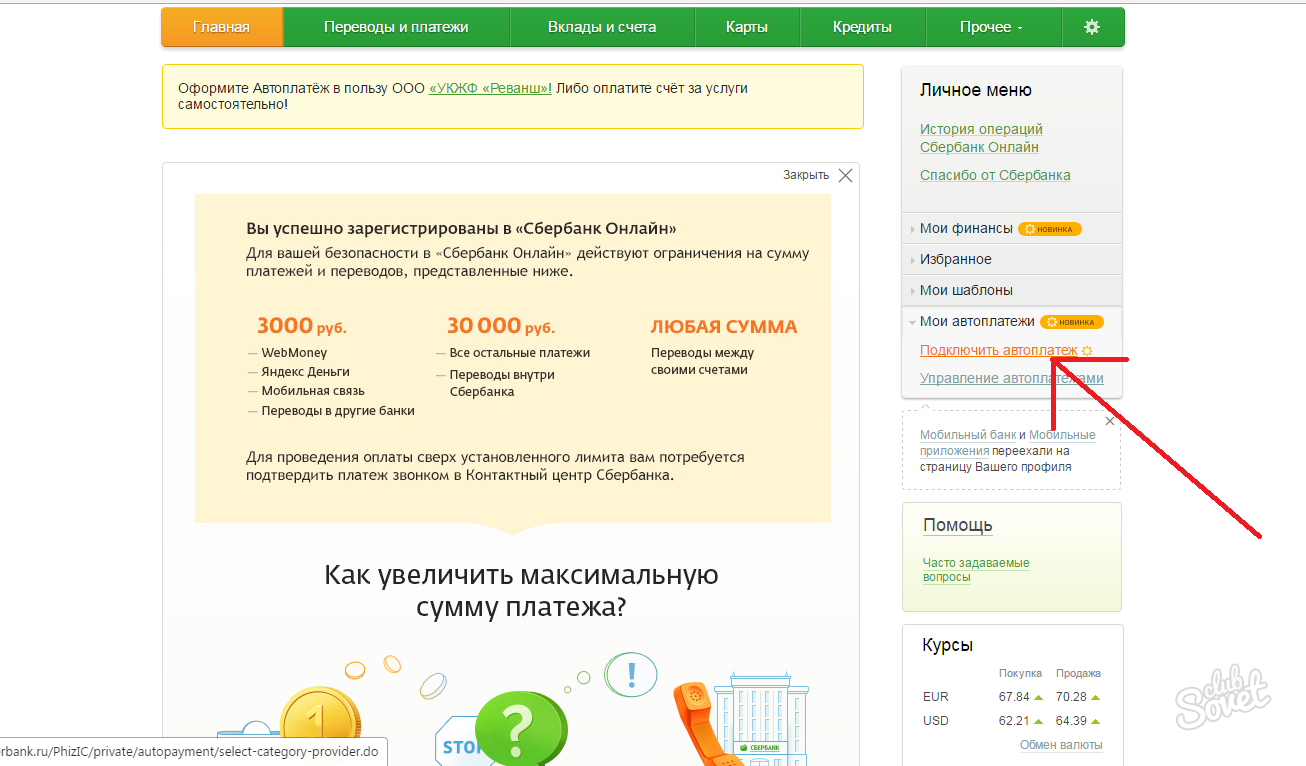Dismiss the Мобильный банк tooltip X
Image resolution: width=1306 pixels, height=766 pixels.
coord(1109,422)
